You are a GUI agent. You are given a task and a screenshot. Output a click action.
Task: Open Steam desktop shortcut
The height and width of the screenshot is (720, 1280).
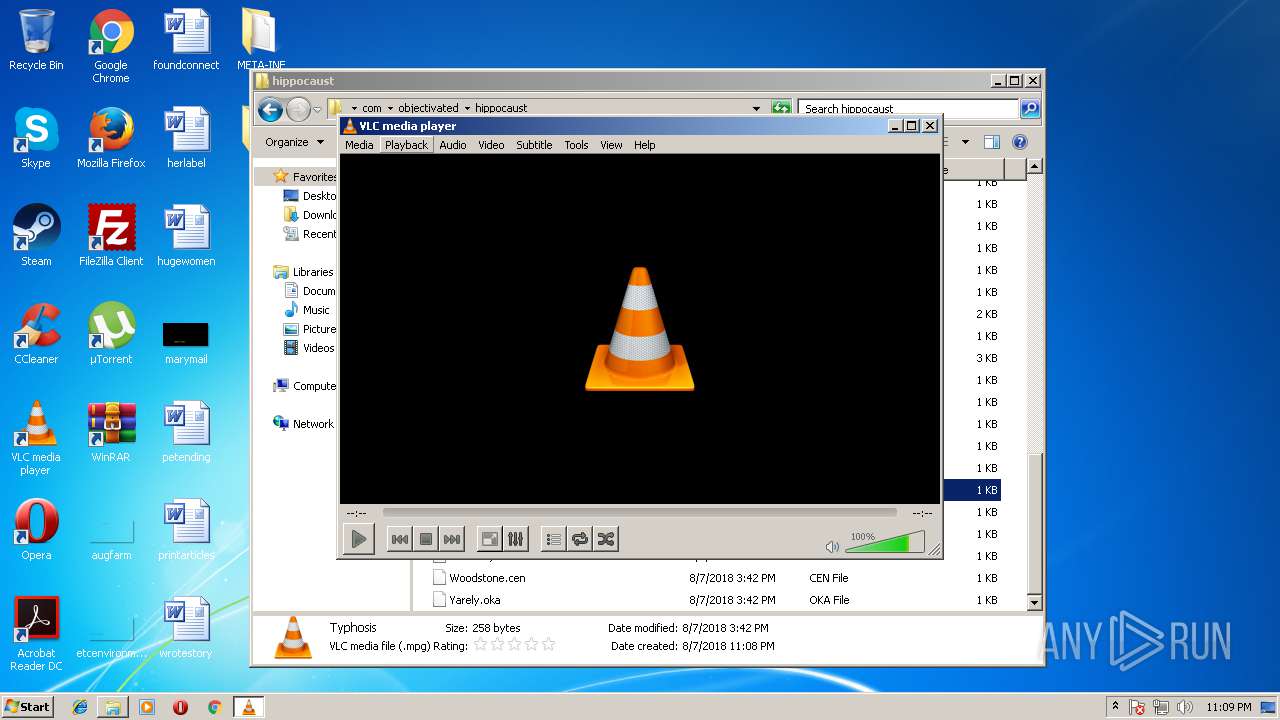click(x=36, y=236)
